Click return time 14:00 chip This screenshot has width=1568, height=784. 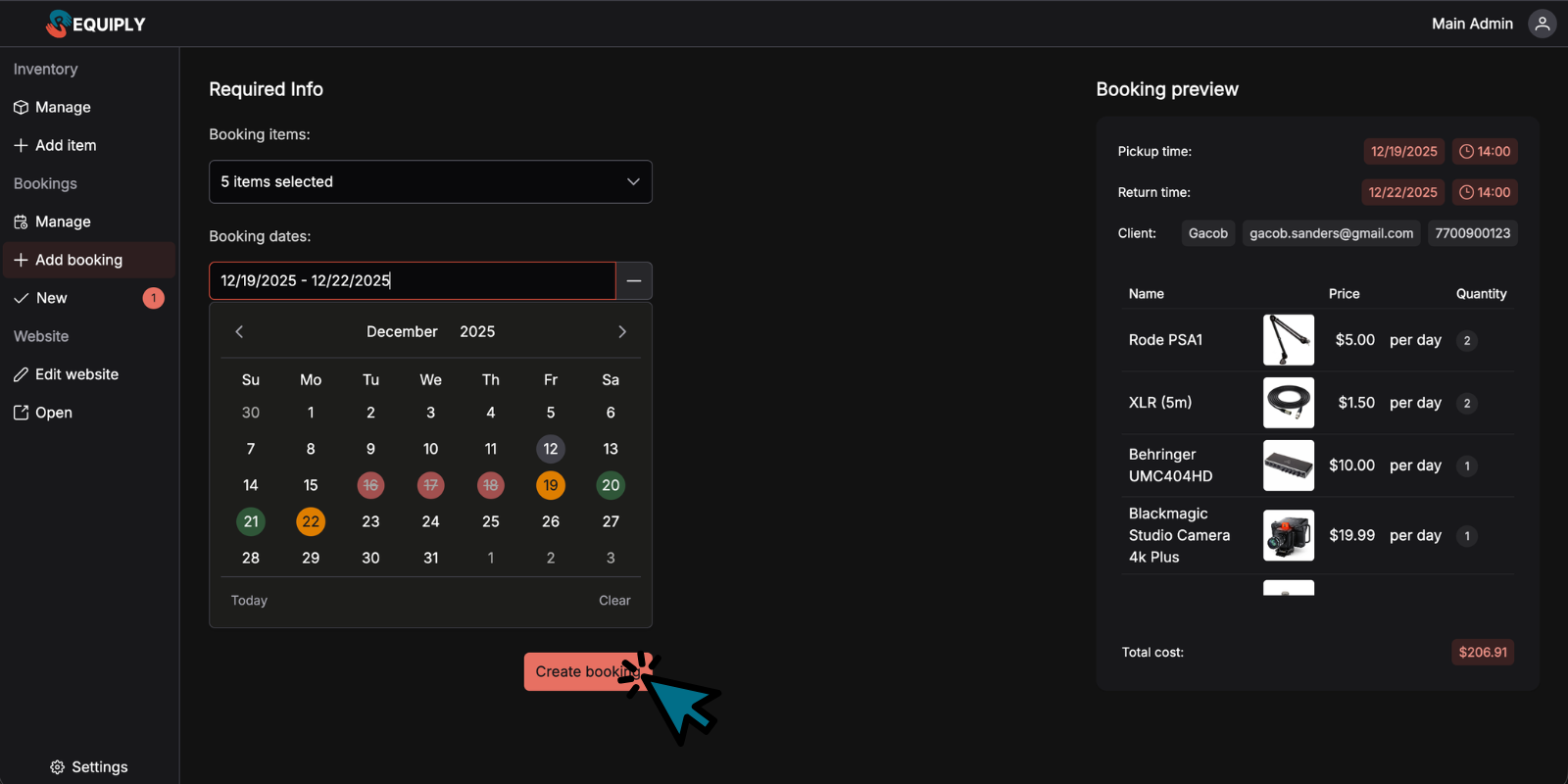click(1485, 192)
